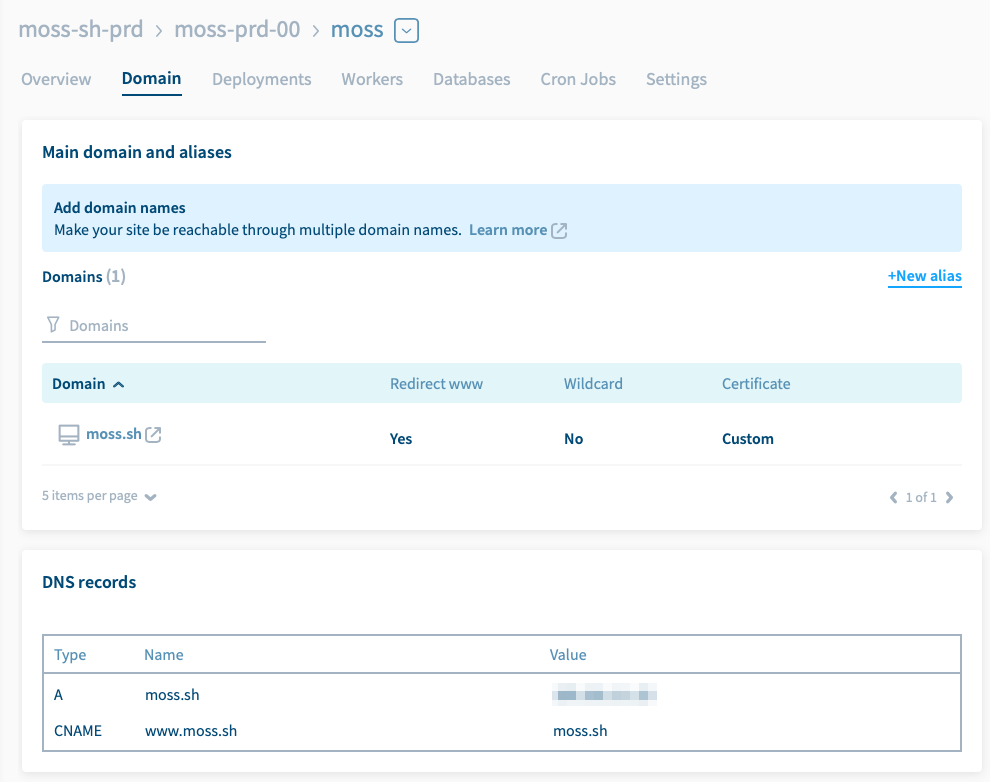Select the moss.sh CNAME value
Screen dimensions: 990x782
coord(580,731)
